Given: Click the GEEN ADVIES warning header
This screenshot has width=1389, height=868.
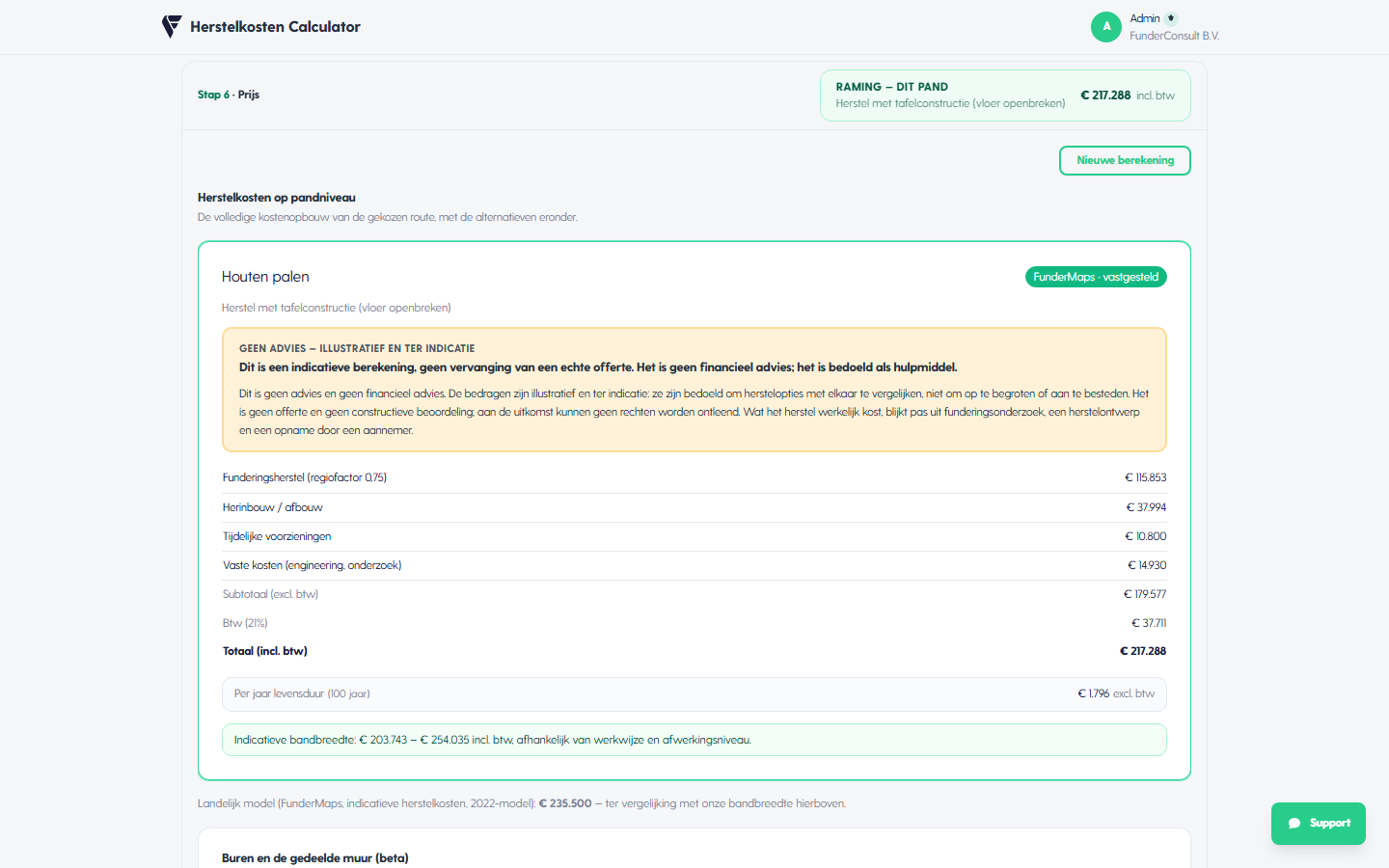Looking at the screenshot, I should (357, 348).
